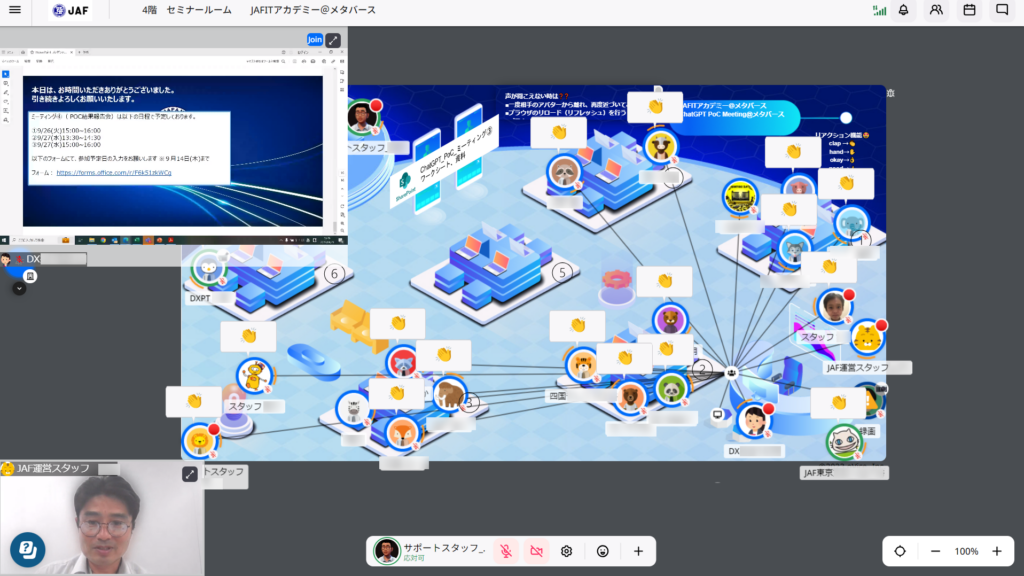Open the hamburger menu

coord(14,10)
